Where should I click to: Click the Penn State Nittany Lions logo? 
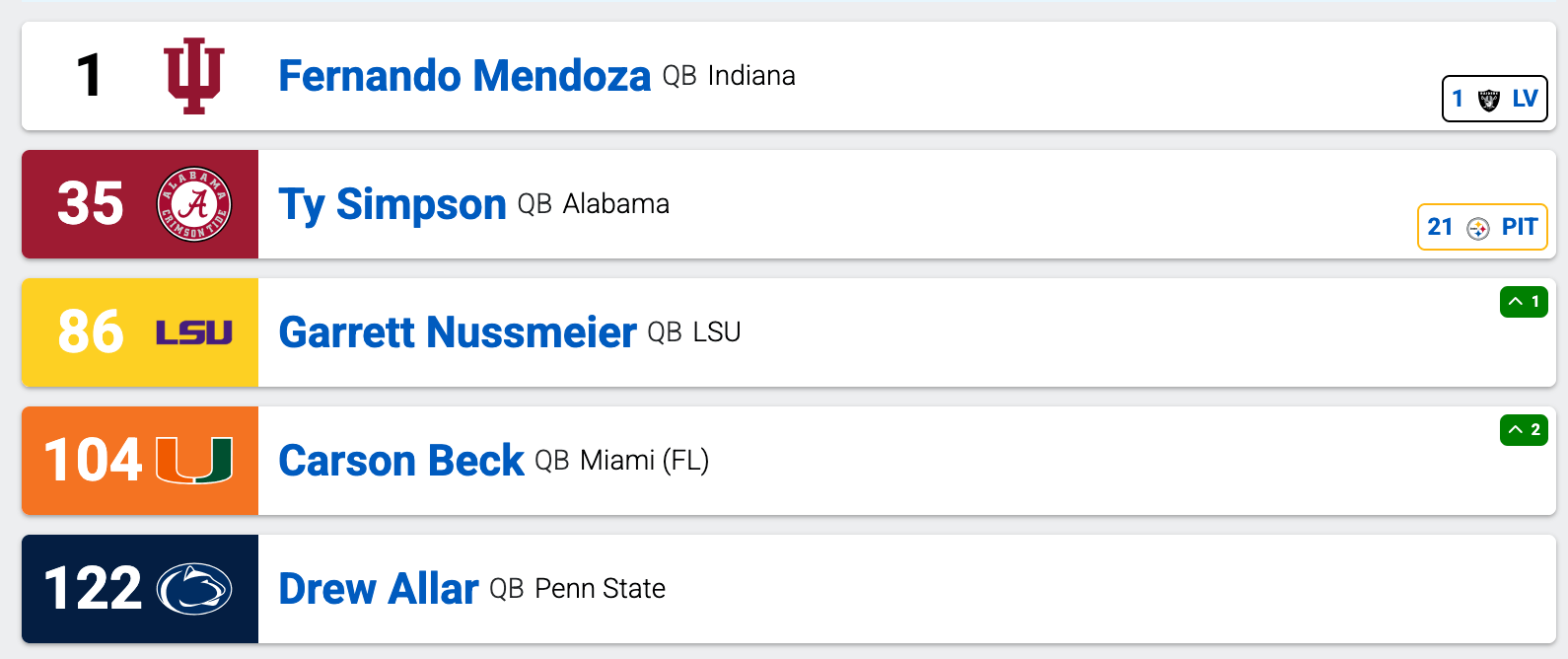point(194,589)
